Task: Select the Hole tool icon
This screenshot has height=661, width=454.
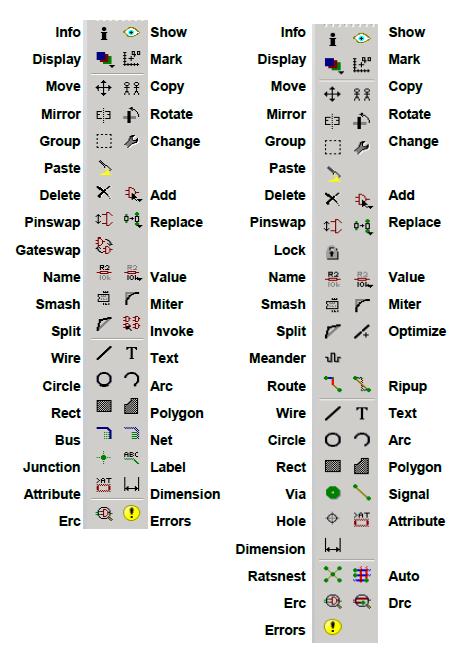Action: pos(332,519)
